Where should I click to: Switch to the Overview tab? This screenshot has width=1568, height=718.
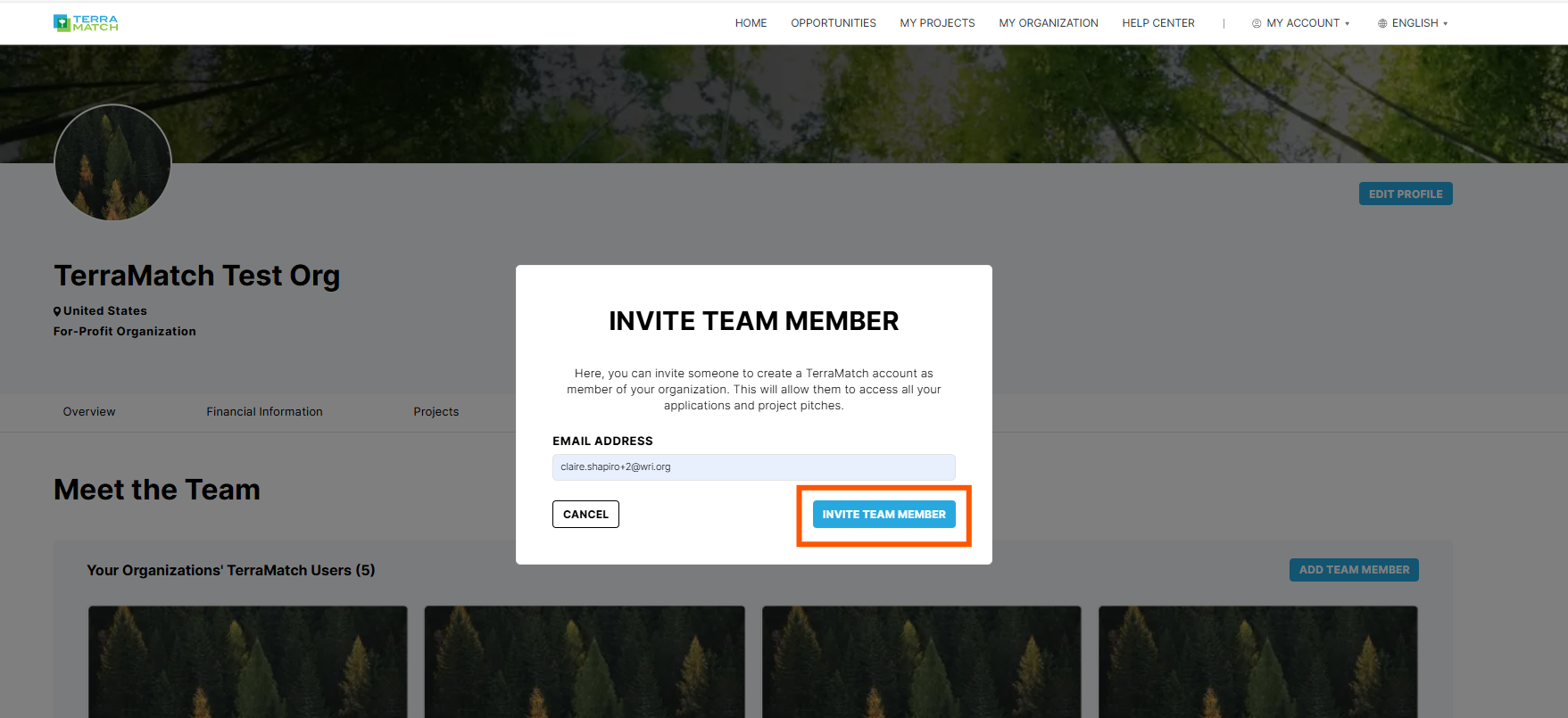(x=89, y=412)
